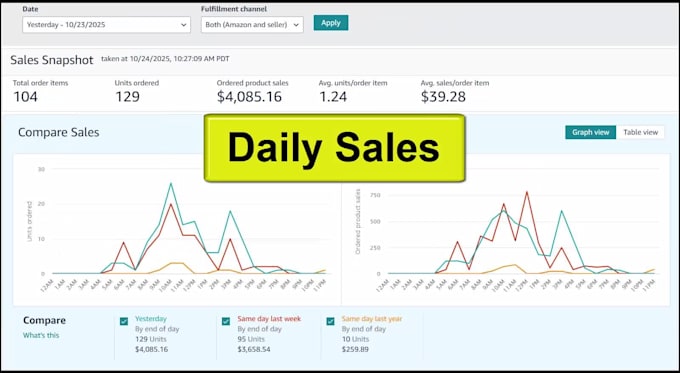
Task: Click the Same day last week label
Action: [x=269, y=319]
